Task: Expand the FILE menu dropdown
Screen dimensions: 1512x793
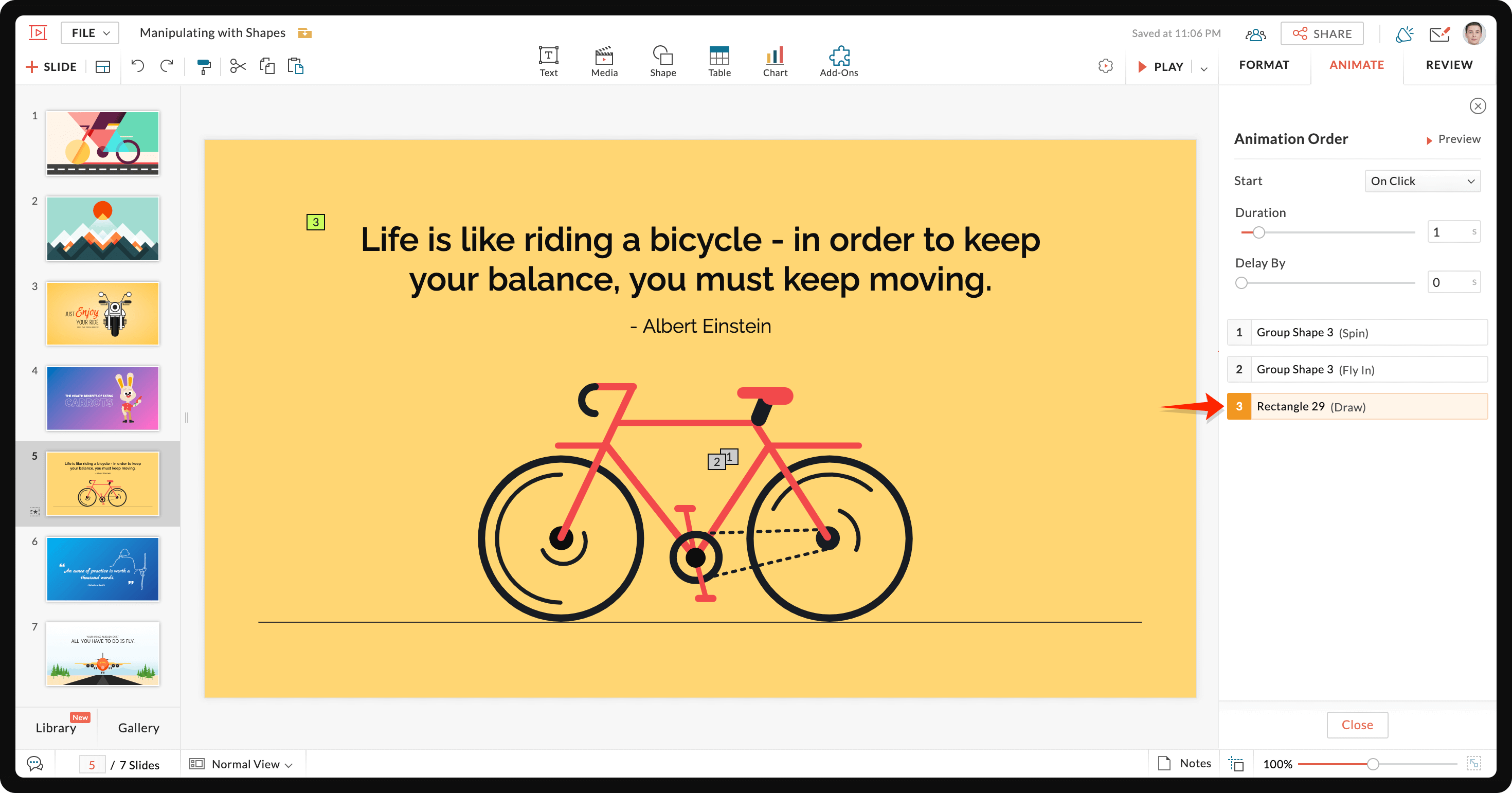Action: pyautogui.click(x=90, y=33)
